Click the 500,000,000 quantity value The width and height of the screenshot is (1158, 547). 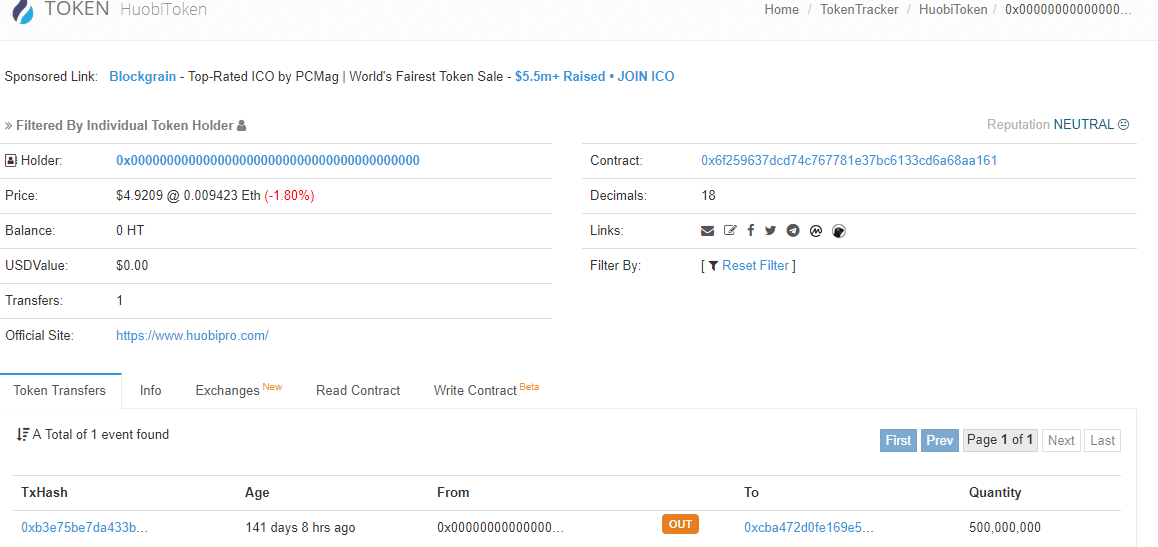[x=1005, y=528]
